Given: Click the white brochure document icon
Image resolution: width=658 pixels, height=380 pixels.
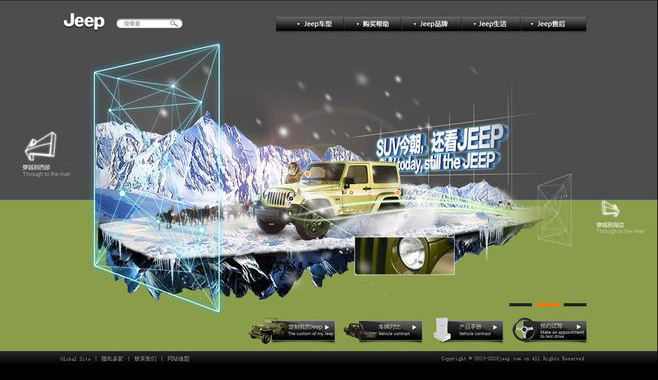Looking at the screenshot, I should 442,330.
